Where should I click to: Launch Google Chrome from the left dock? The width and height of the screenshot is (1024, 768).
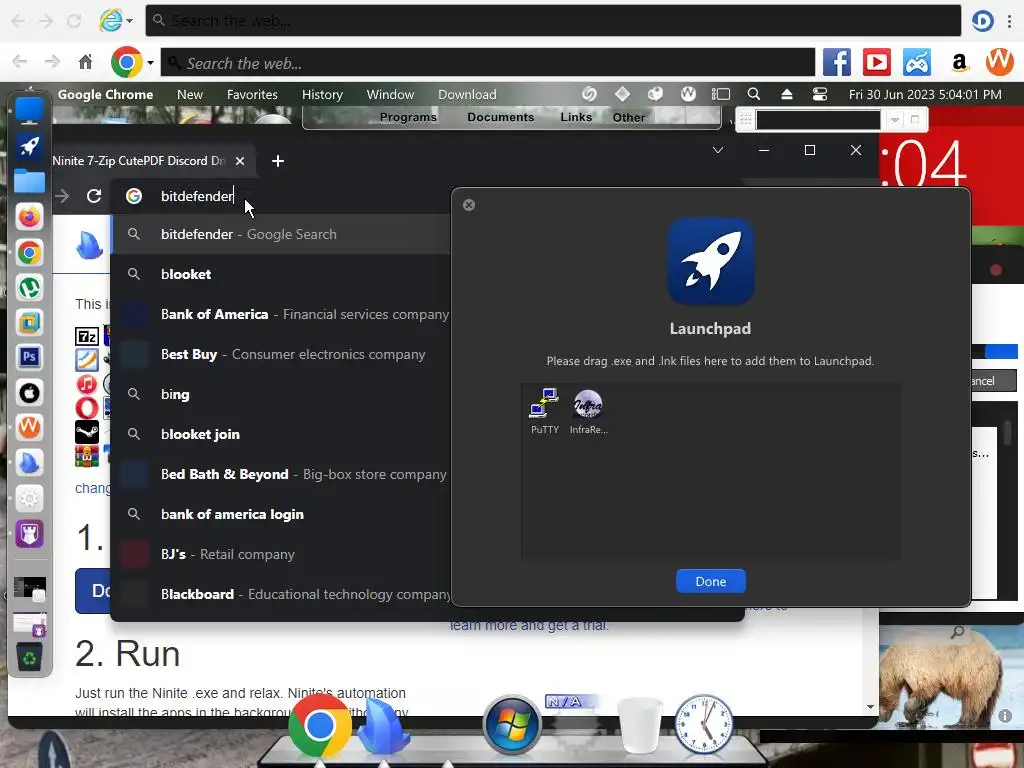[29, 252]
